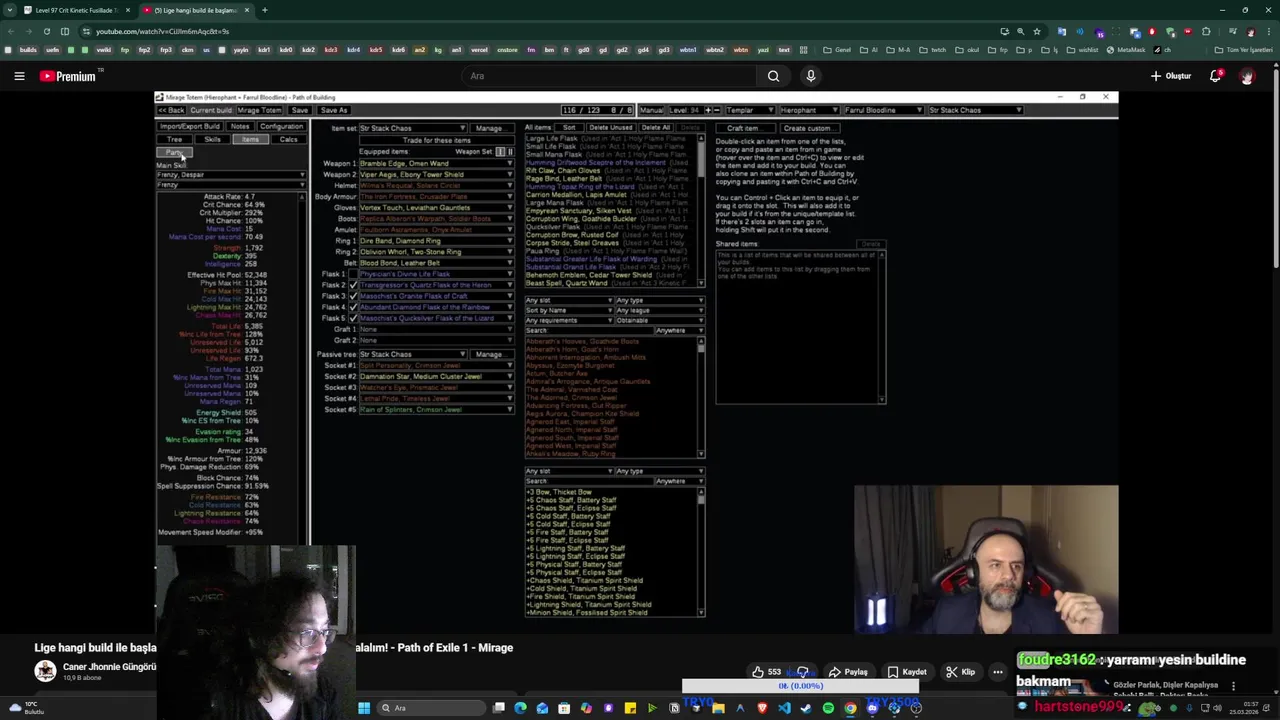1280x720 pixels.
Task: Open Socket #2 Damnation Star dropdown
Action: (437, 376)
